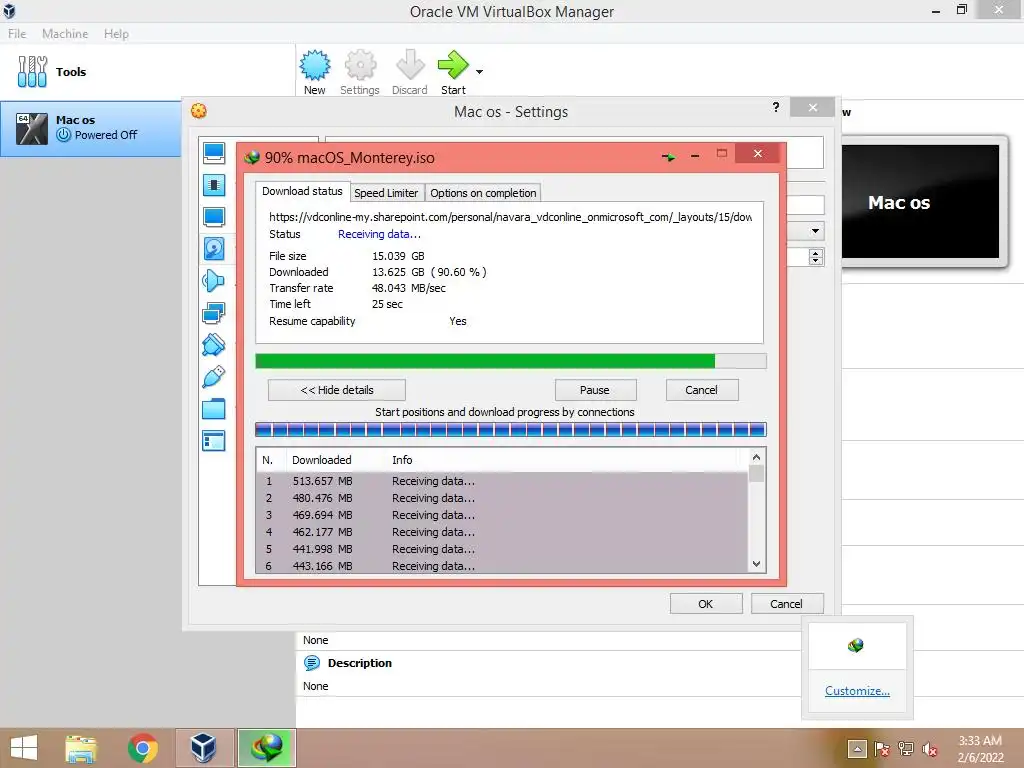Screen dimensions: 1024x768
Task: Click the New virtual machine toolbar icon
Action: point(315,65)
